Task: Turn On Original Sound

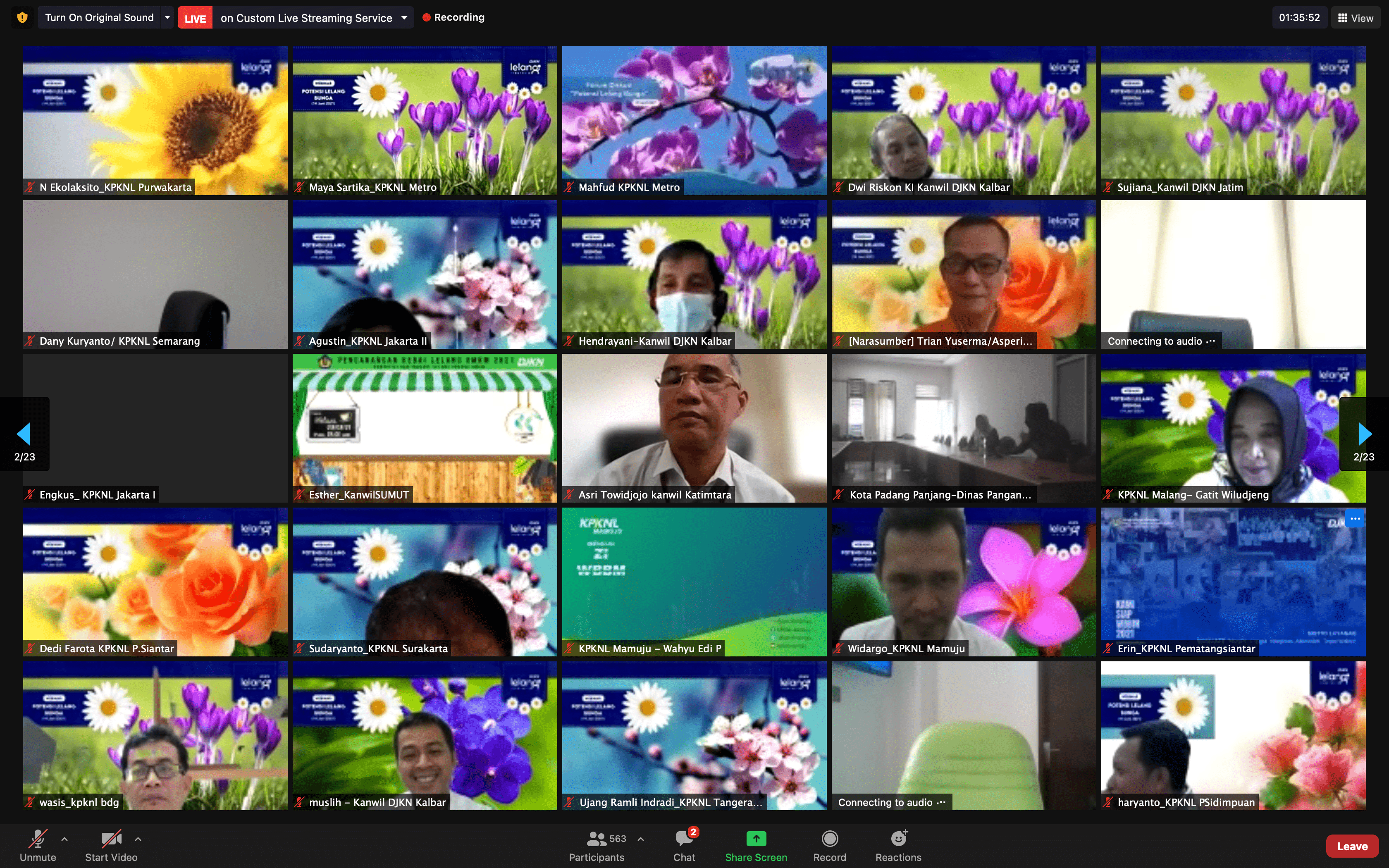Action: coord(99,18)
